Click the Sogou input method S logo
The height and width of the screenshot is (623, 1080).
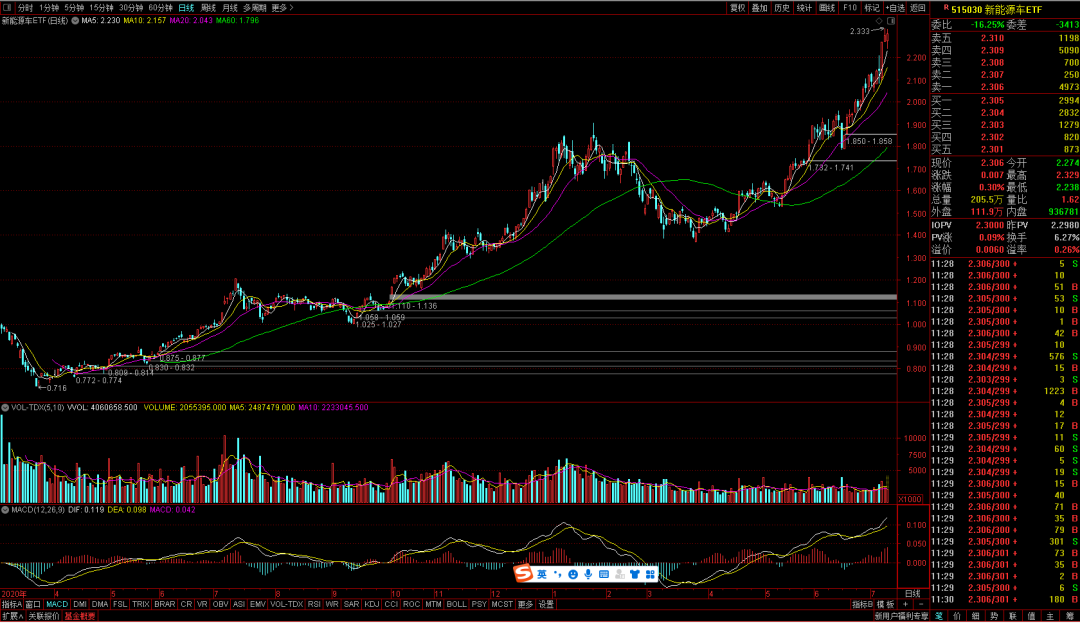tap(523, 573)
